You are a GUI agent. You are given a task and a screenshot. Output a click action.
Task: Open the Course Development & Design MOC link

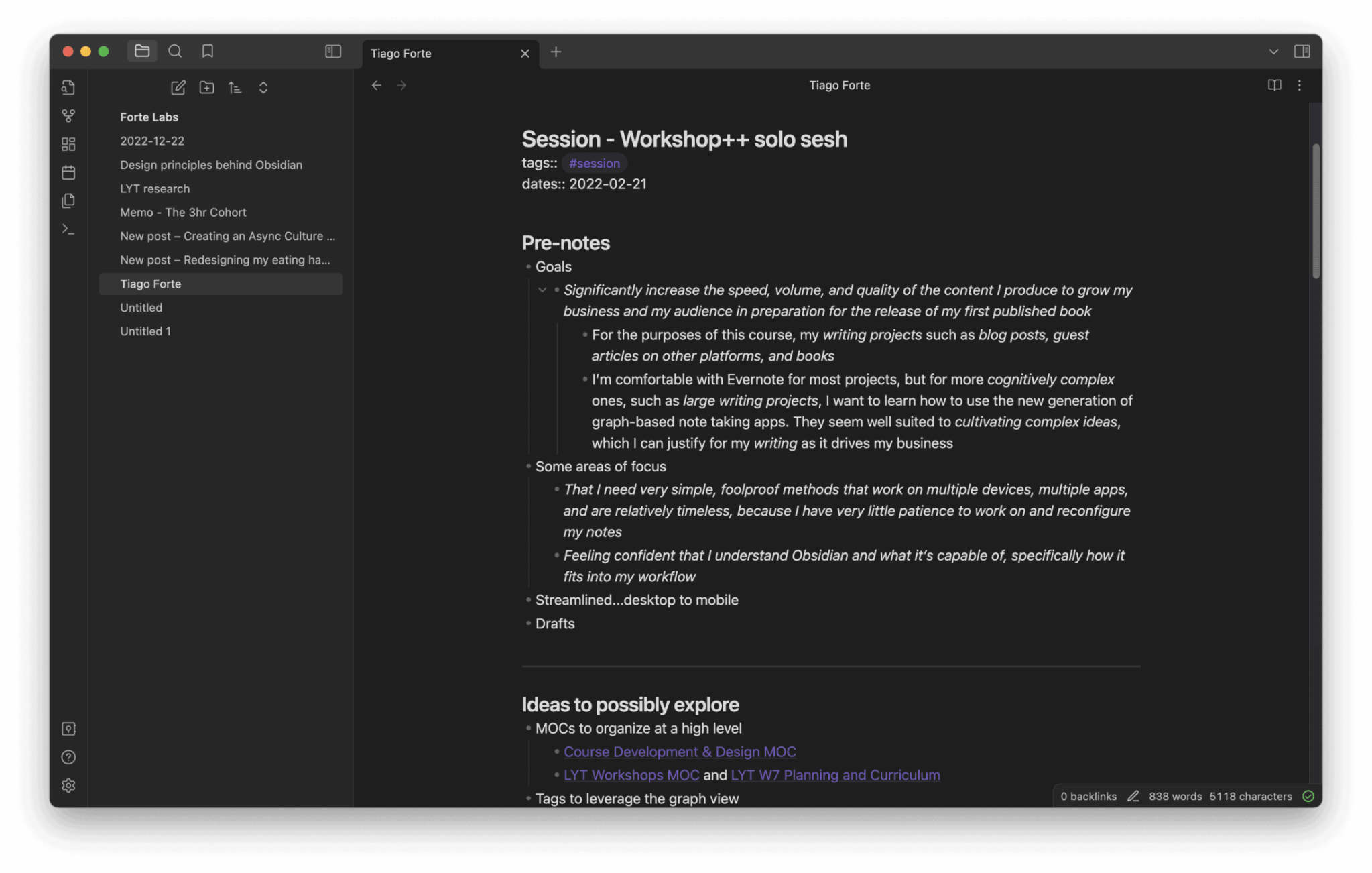pyautogui.click(x=680, y=752)
